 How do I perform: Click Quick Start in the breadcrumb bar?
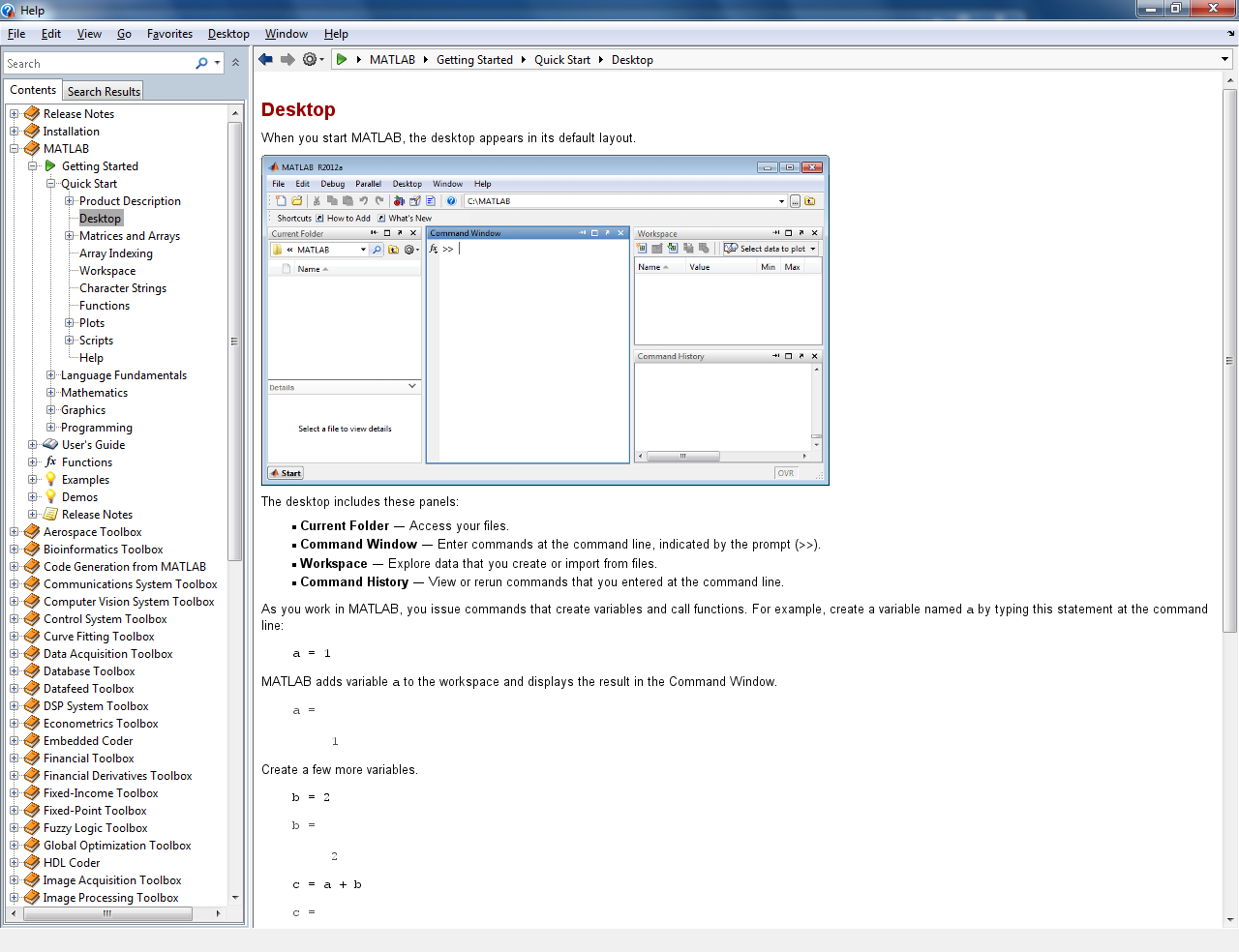[x=562, y=59]
